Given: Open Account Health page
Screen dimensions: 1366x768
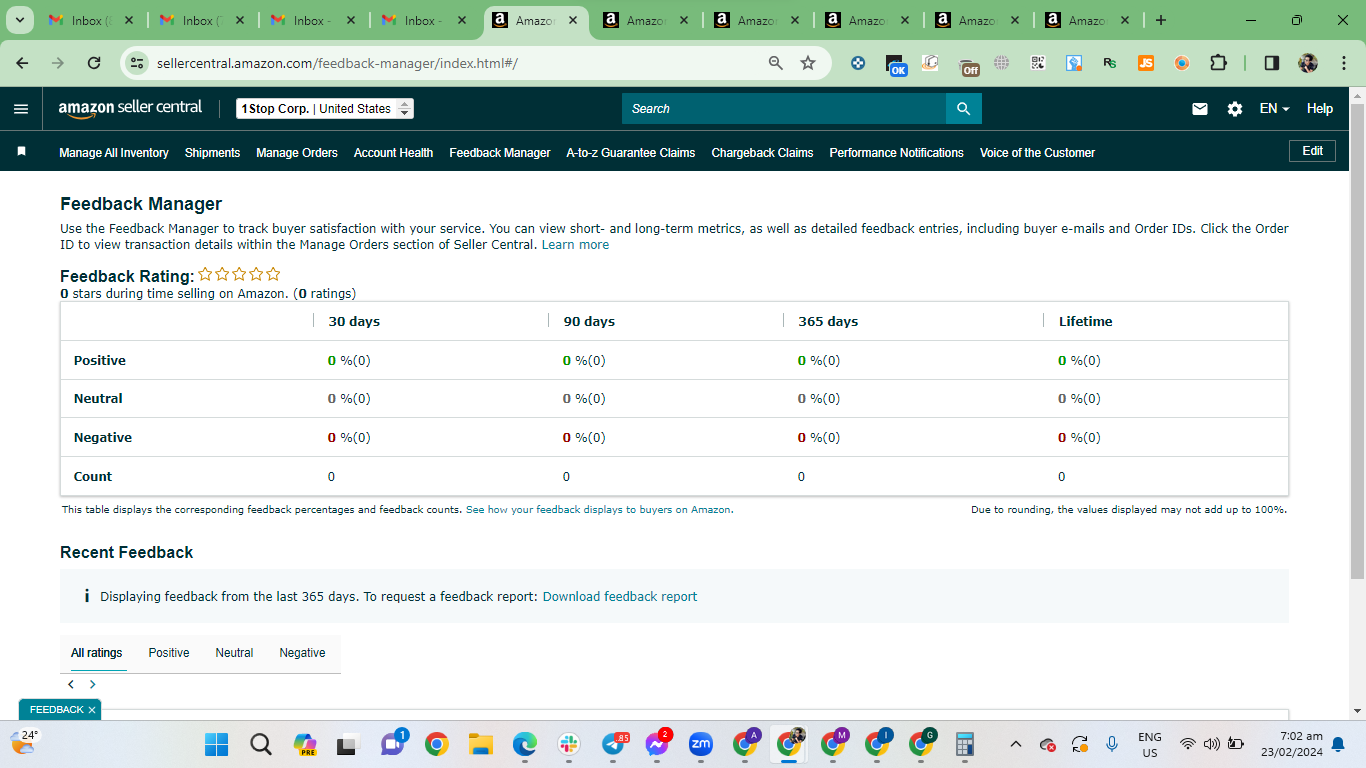Looking at the screenshot, I should coord(393,153).
